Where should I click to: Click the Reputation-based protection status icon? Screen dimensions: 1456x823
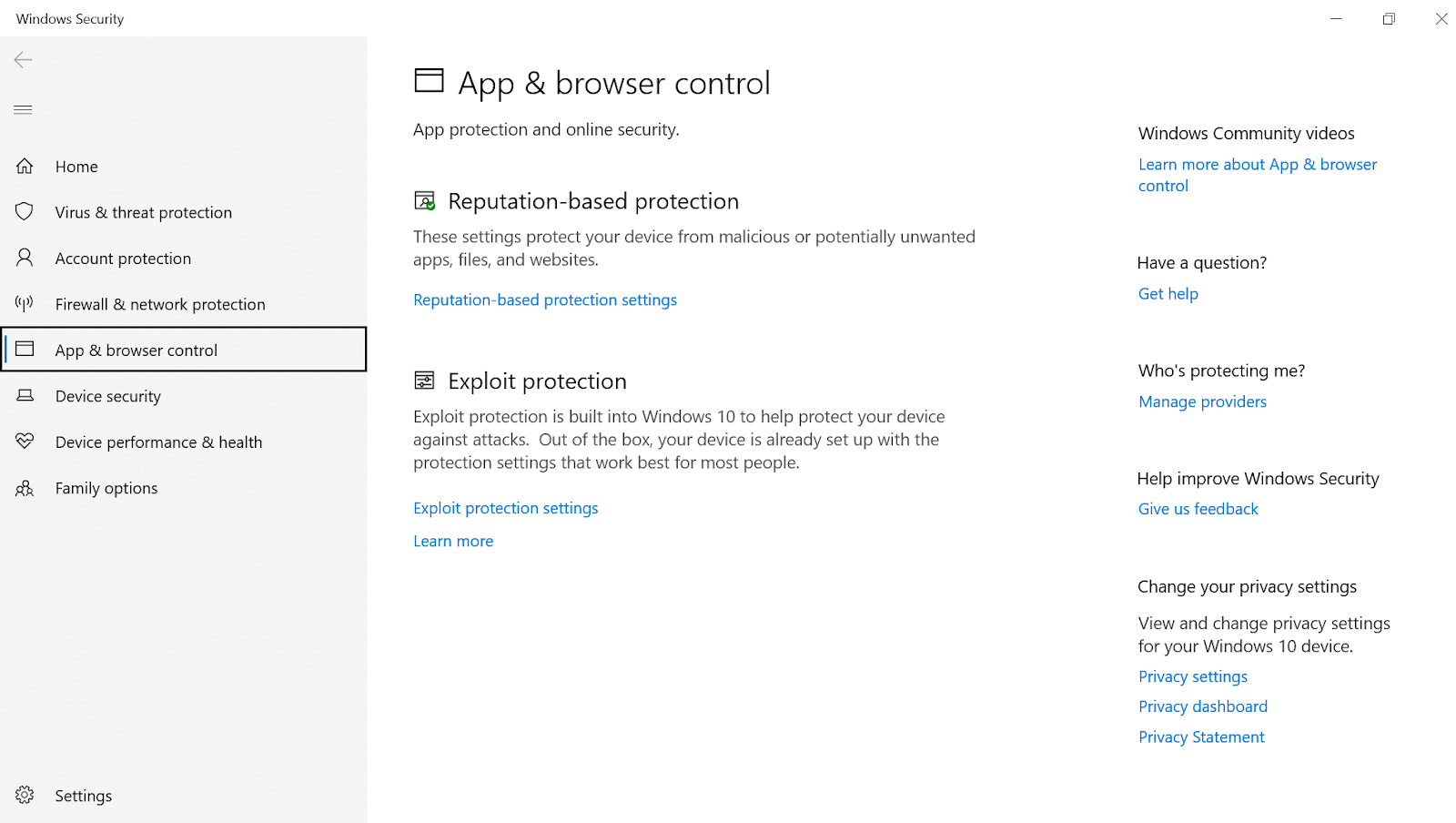[x=425, y=199]
